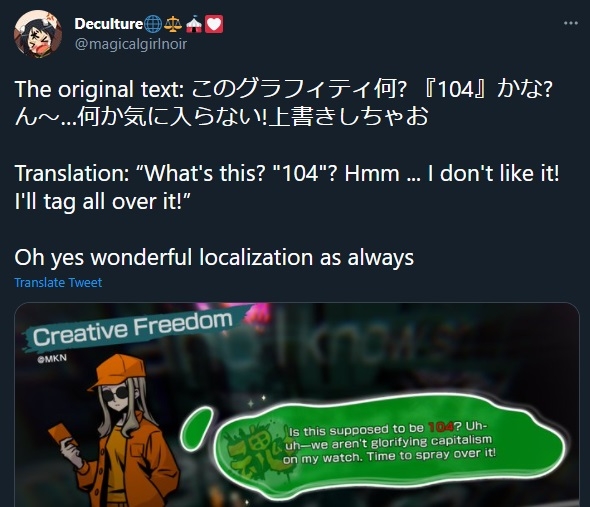Click the Deculture profile avatar
Viewport: 590px width, 507px height.
coord(38,34)
